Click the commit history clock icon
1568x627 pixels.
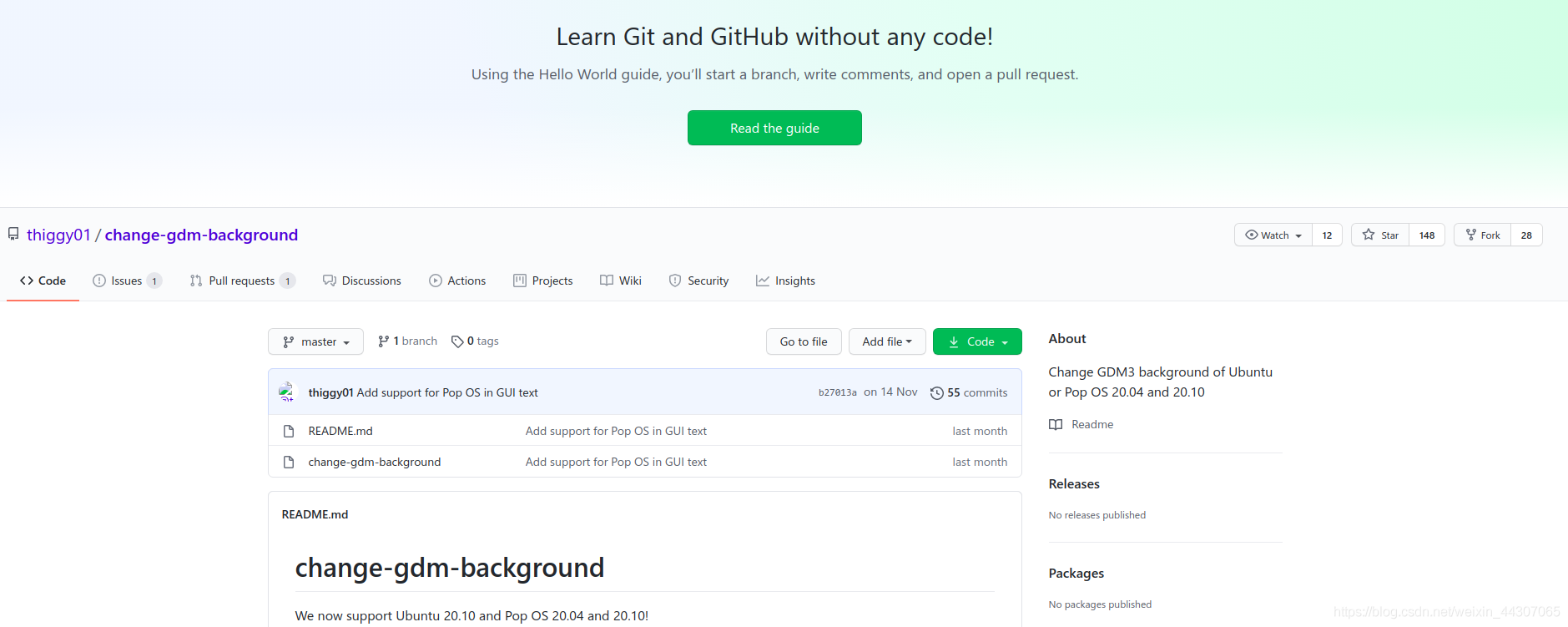point(937,392)
